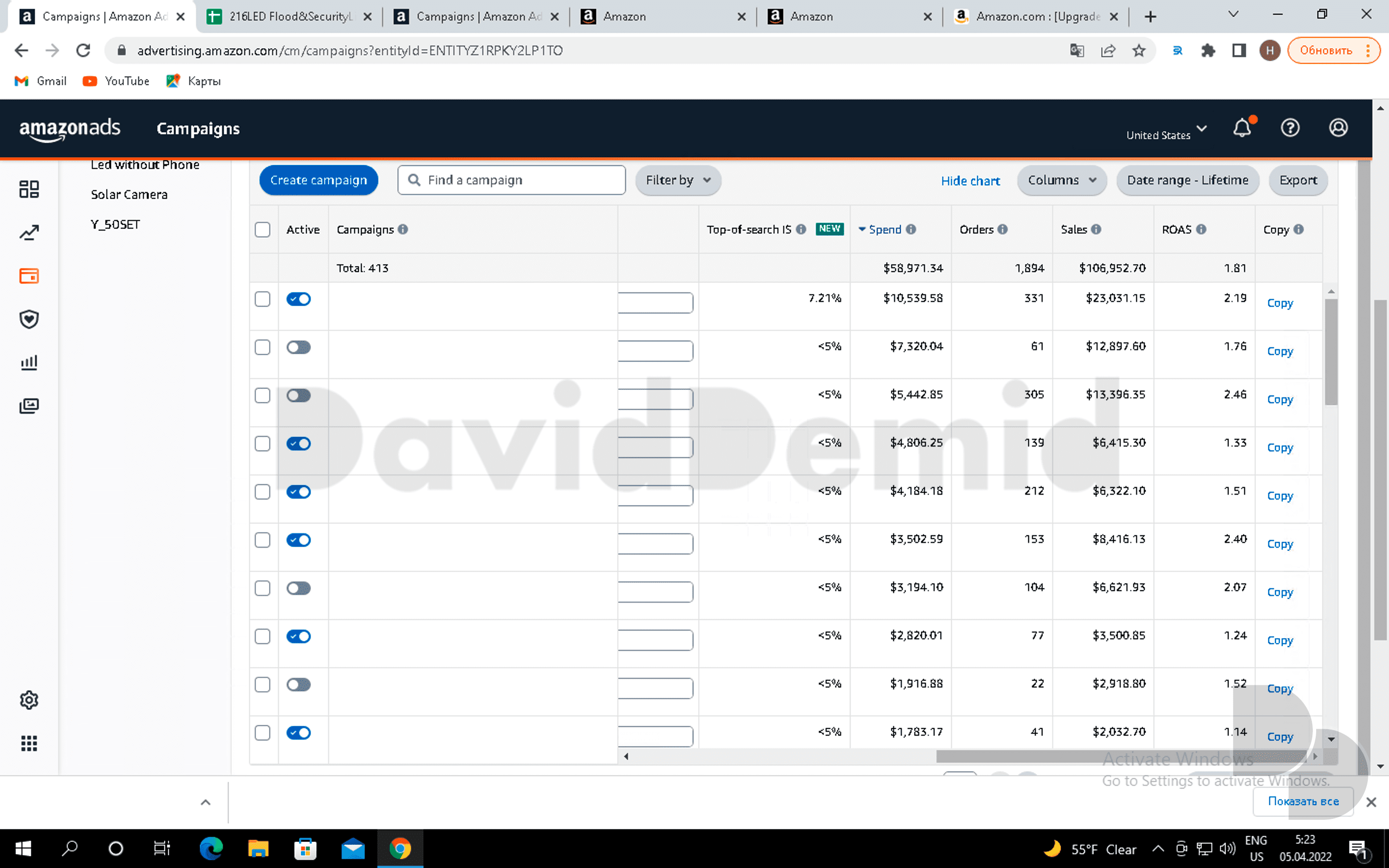Open the Filter by dropdown
This screenshot has height=868, width=1389.
678,180
